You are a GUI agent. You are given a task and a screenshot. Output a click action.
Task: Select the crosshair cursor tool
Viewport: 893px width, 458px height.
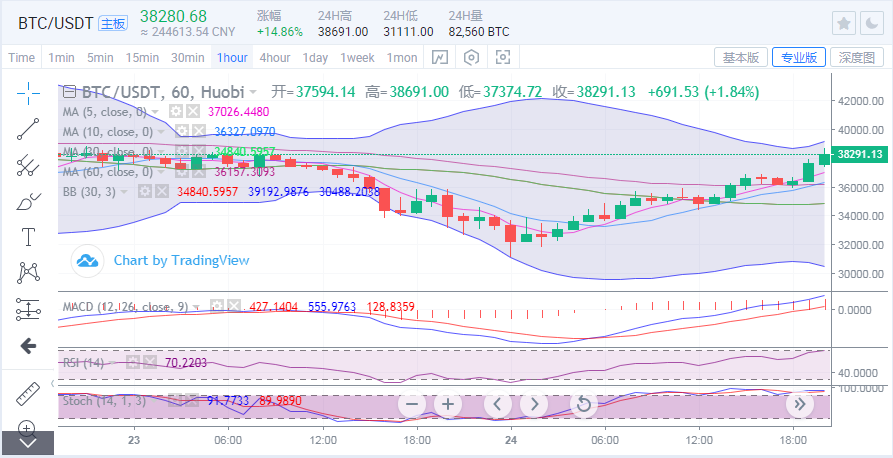point(27,93)
